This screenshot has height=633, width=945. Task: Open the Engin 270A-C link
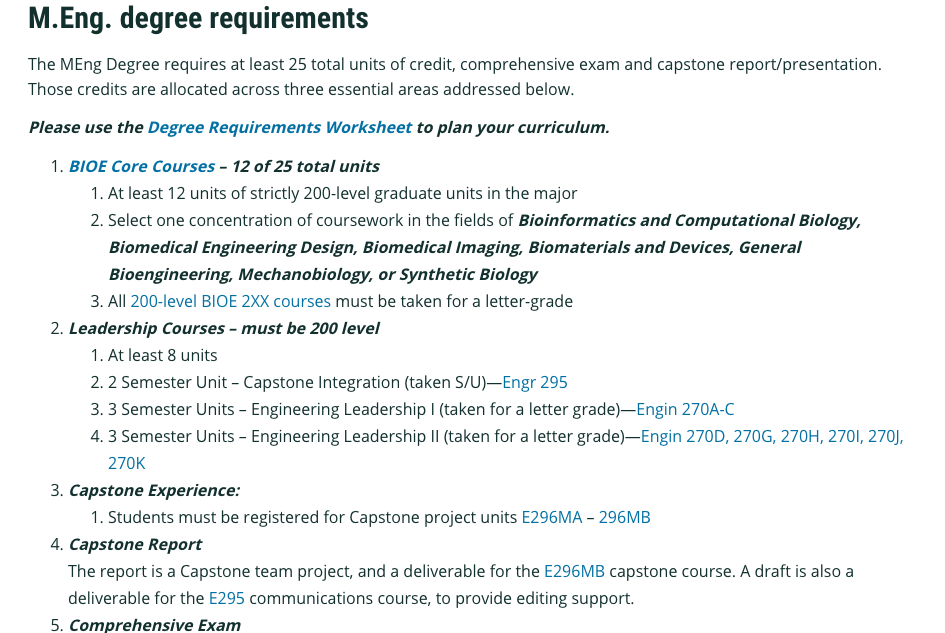pos(685,409)
